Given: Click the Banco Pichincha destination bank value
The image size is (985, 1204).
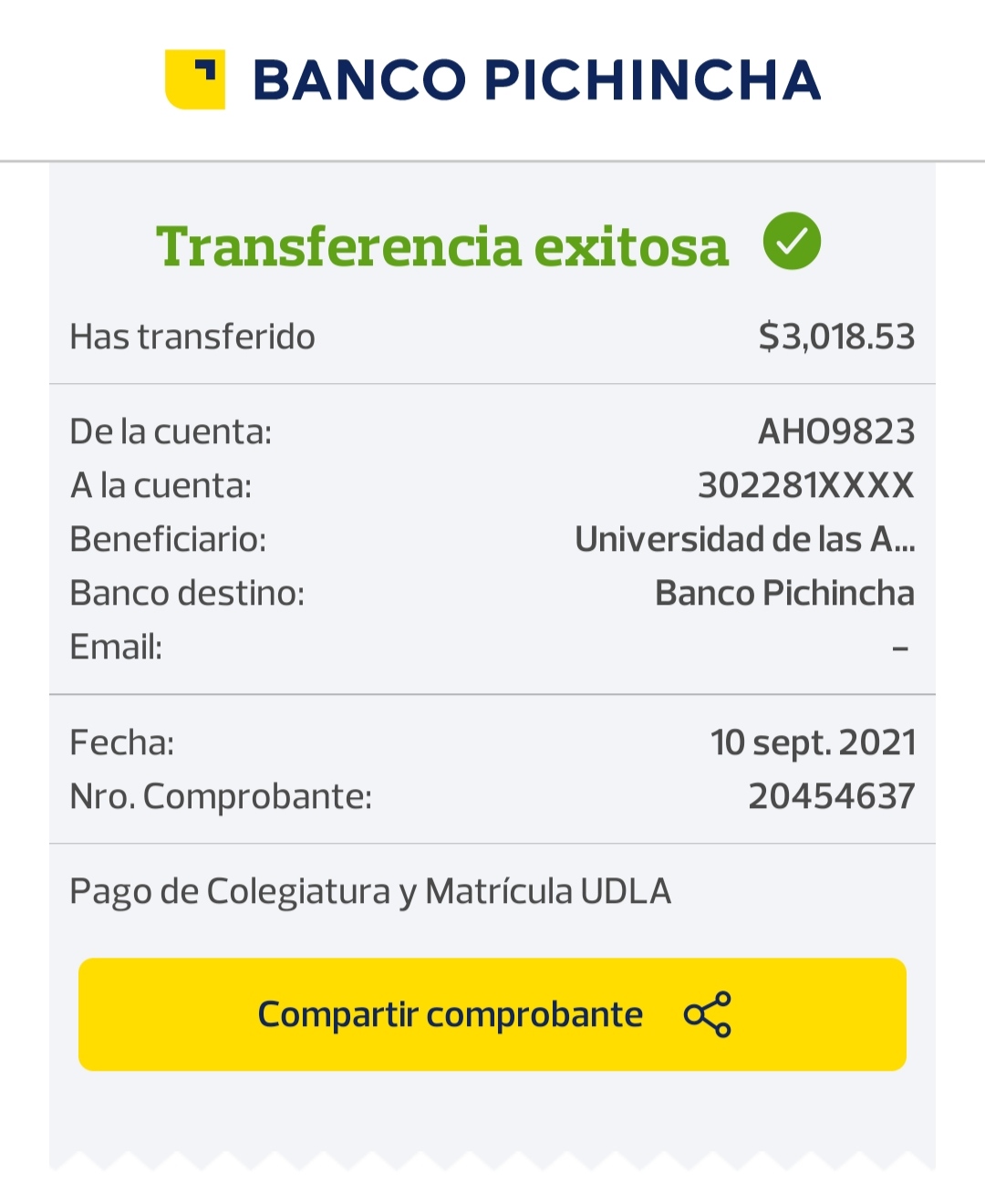Looking at the screenshot, I should tap(784, 593).
